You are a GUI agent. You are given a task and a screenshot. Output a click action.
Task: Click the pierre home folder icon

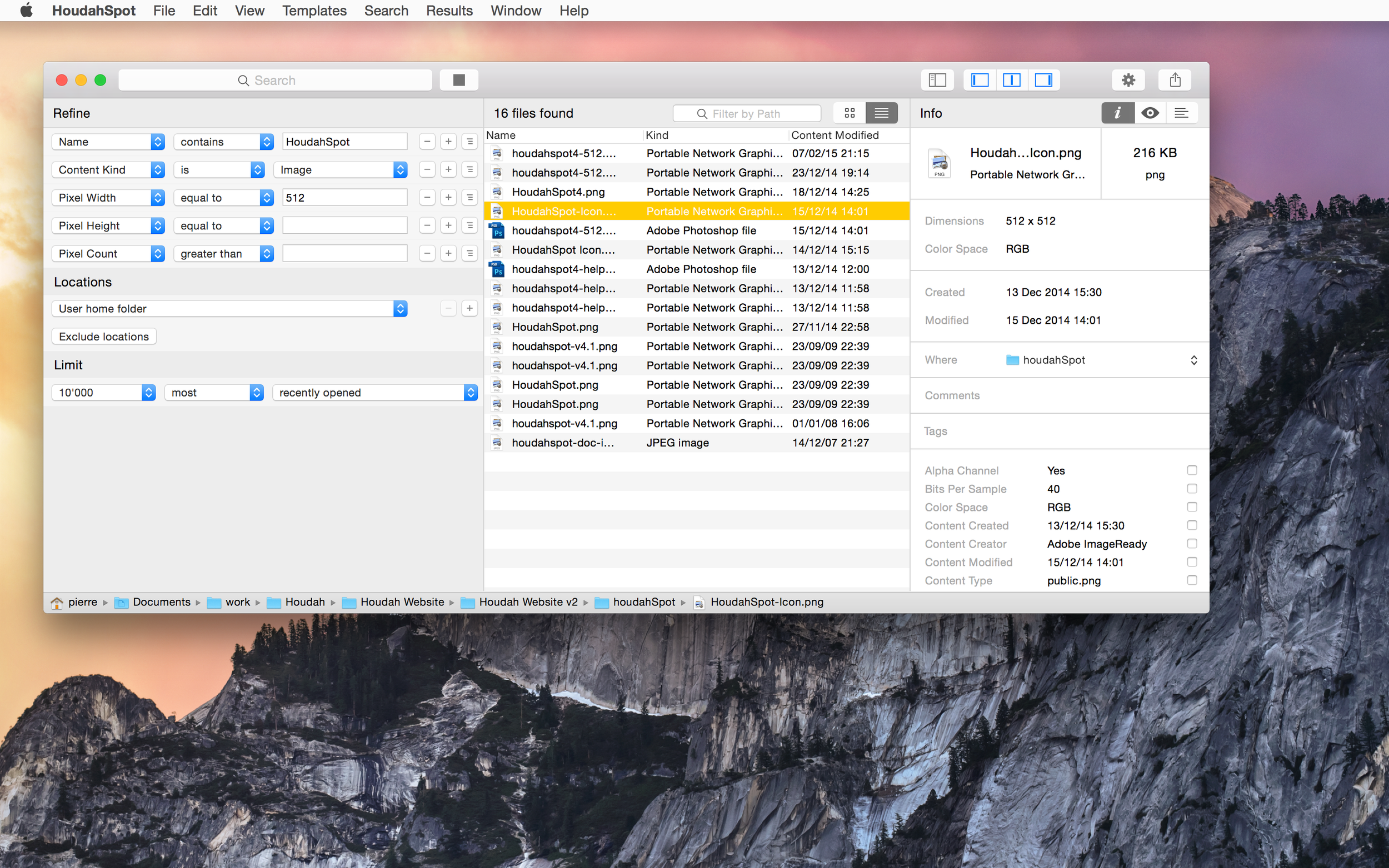coord(57,602)
